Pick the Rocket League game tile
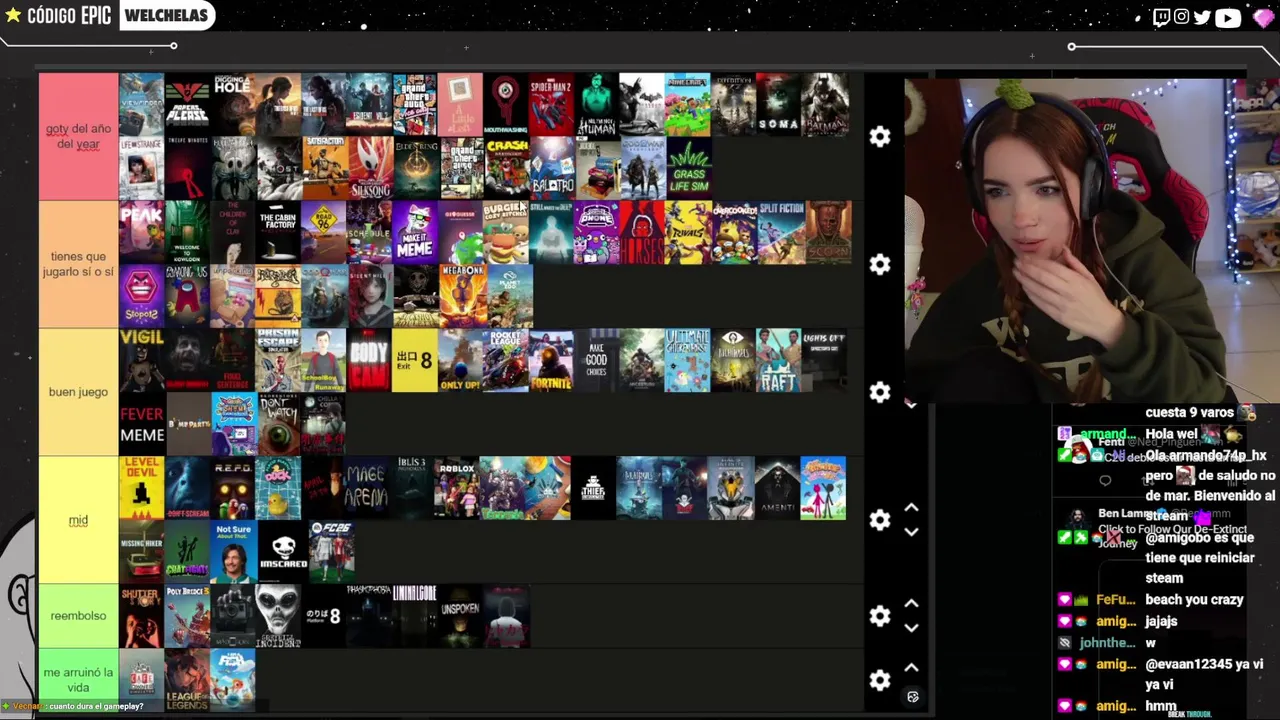 click(x=505, y=360)
